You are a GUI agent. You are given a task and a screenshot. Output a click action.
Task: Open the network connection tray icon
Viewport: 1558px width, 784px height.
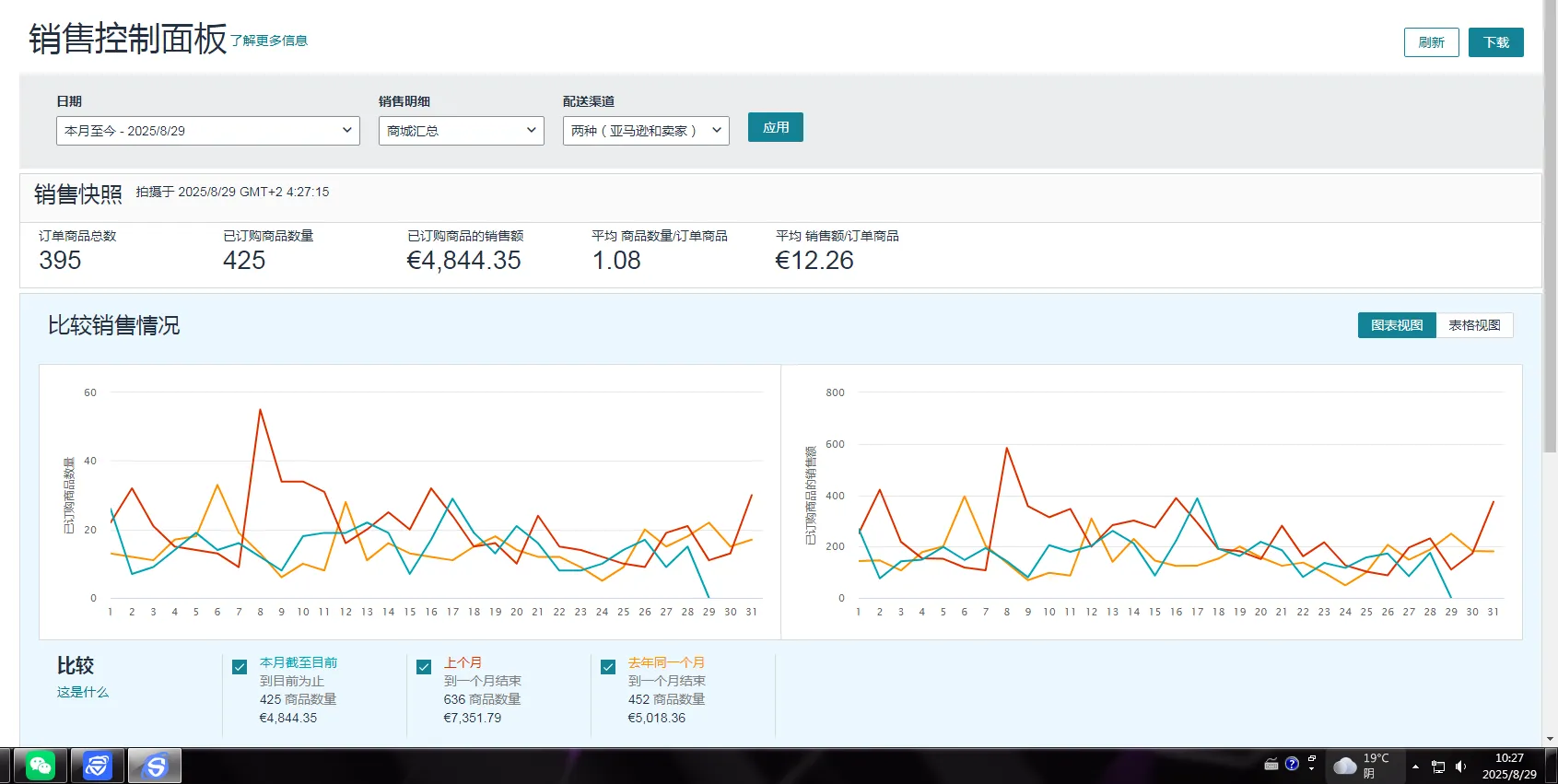pyautogui.click(x=1438, y=766)
